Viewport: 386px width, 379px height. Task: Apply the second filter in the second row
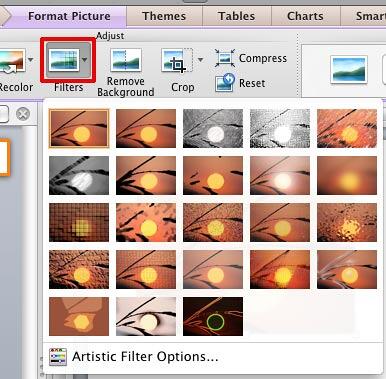coord(146,175)
